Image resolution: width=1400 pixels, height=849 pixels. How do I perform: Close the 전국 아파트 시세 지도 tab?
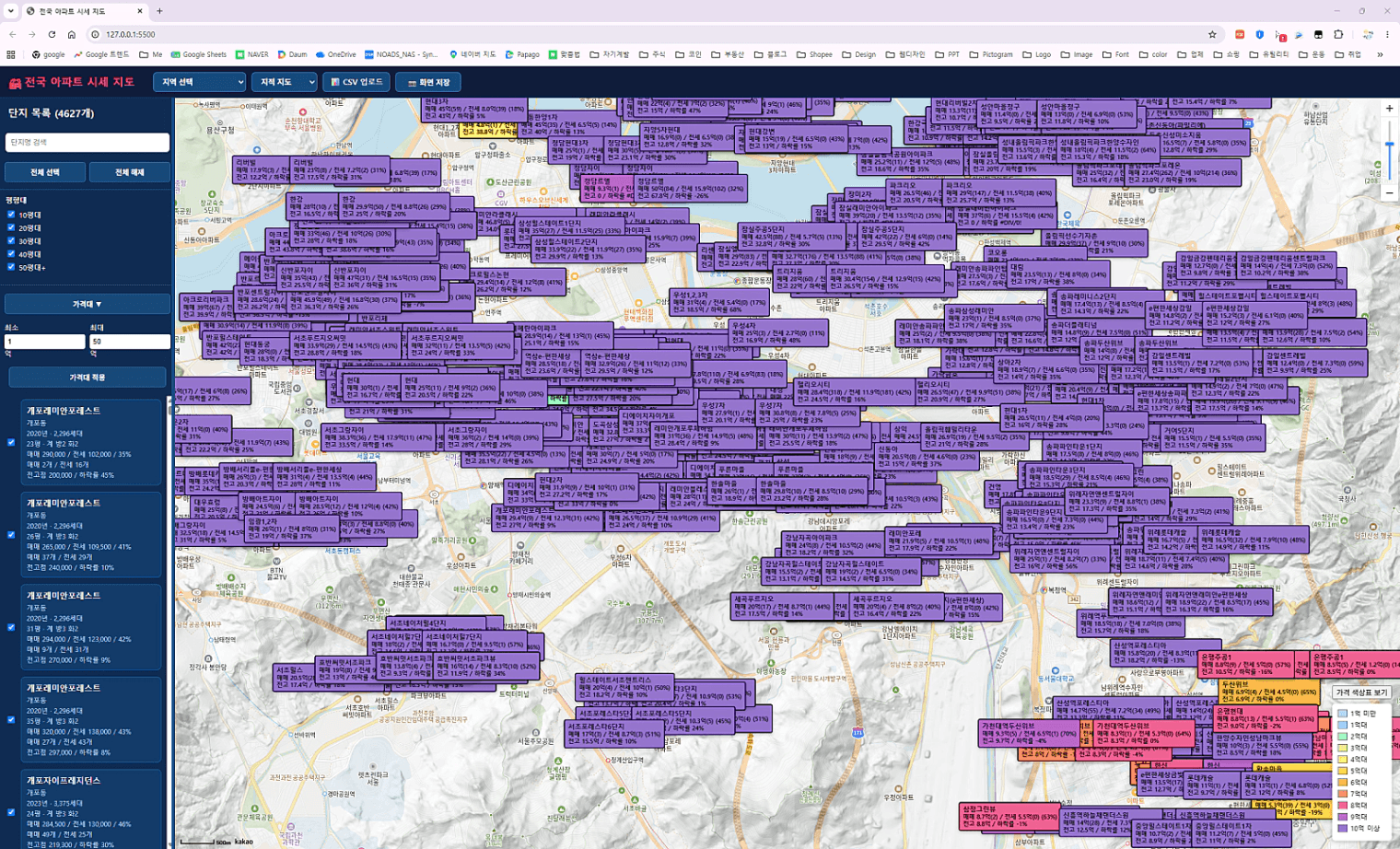[x=140, y=11]
